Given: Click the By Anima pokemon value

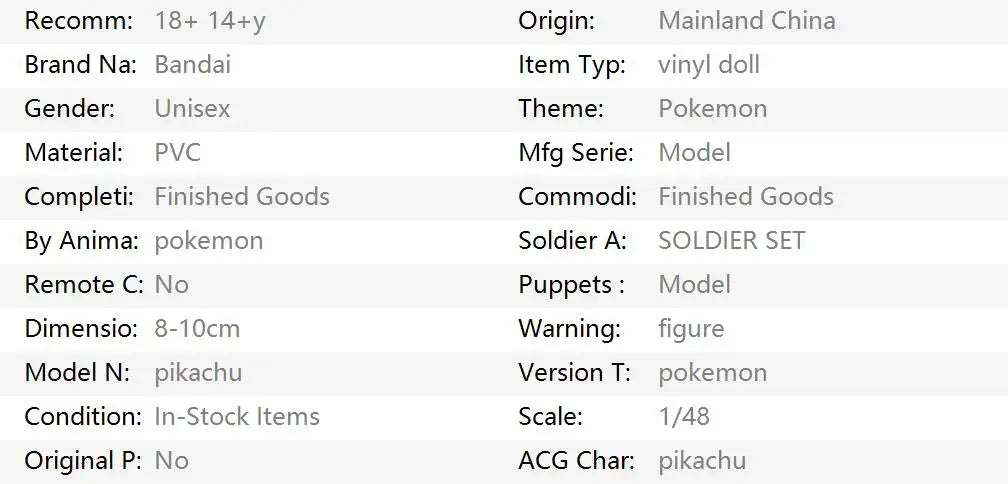Looking at the screenshot, I should coord(208,241).
